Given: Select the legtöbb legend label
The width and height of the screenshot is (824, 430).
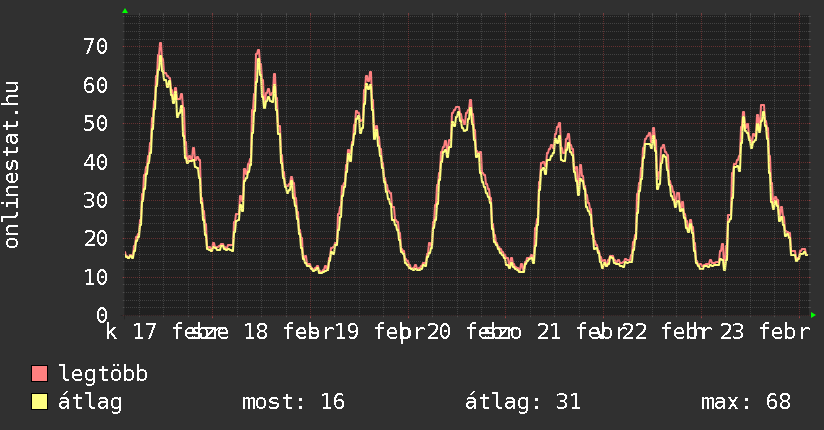Looking at the screenshot, I should coord(103,374).
